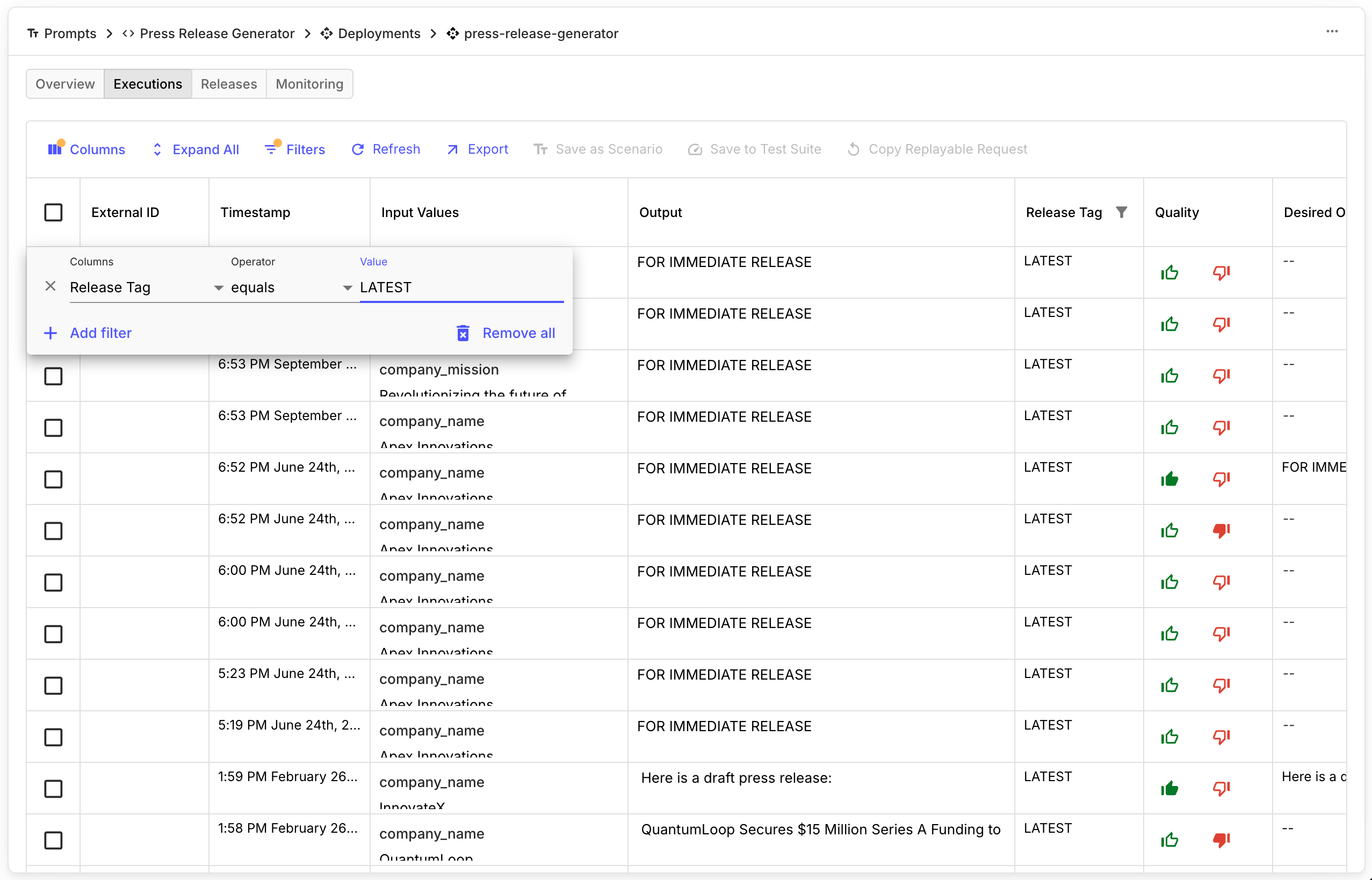Viewport: 1372px width, 880px height.
Task: Thumbs down the 6:00 PM June 24th row
Action: pos(1221,582)
